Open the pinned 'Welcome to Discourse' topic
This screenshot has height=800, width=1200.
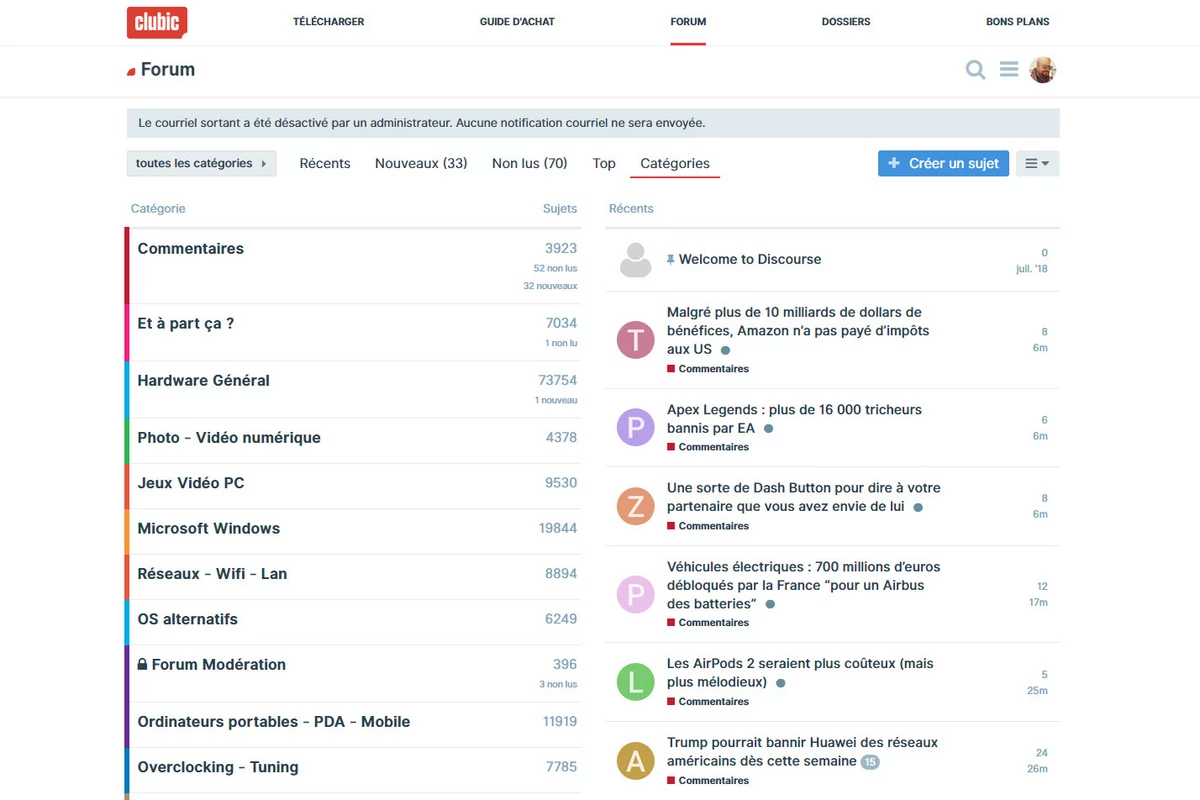[750, 260]
